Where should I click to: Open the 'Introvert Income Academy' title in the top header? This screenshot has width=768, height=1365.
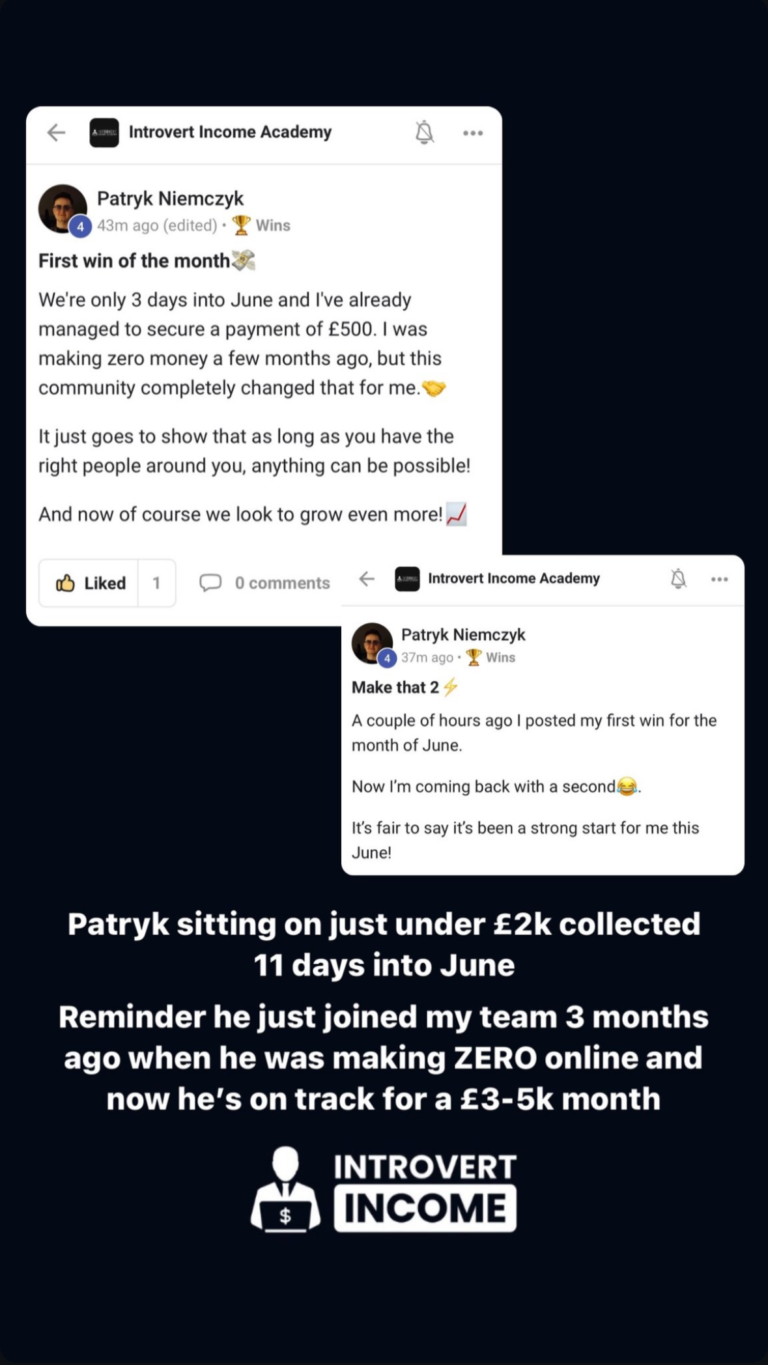tap(230, 132)
